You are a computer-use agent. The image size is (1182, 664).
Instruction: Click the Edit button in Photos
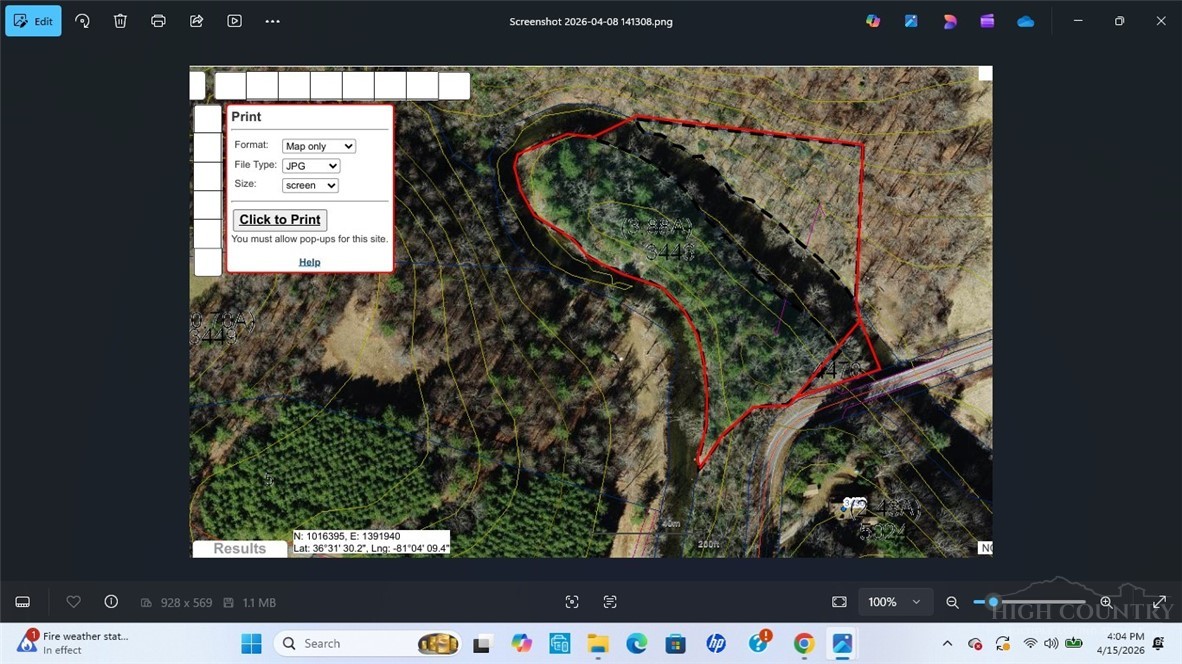click(x=33, y=21)
